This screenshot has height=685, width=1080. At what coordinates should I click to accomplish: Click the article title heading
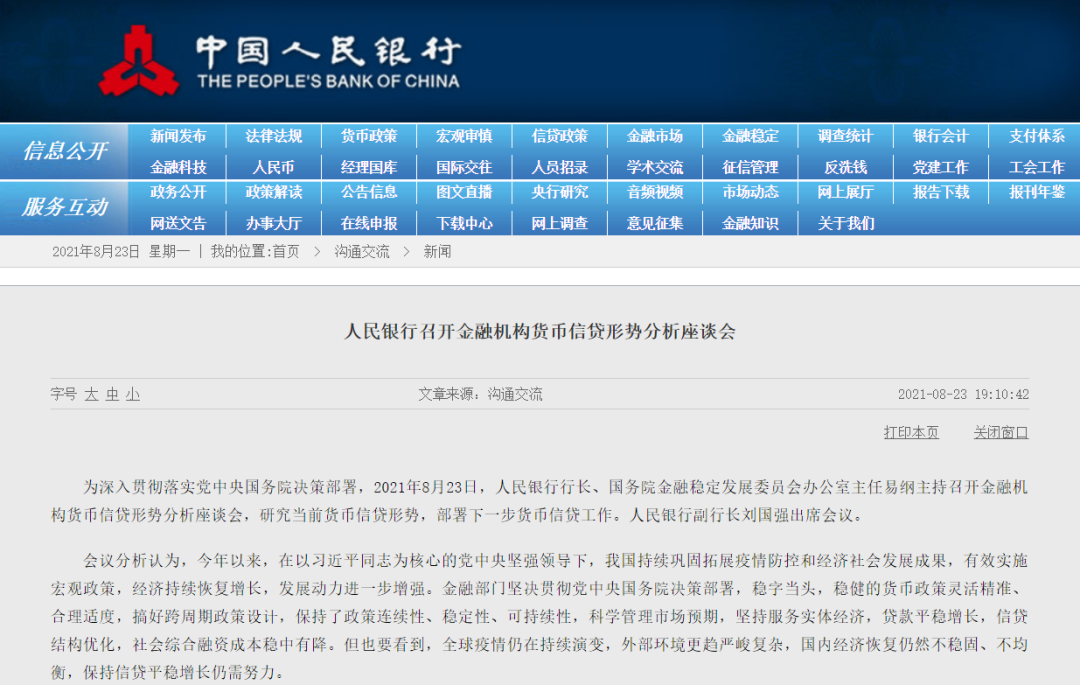tap(539, 332)
